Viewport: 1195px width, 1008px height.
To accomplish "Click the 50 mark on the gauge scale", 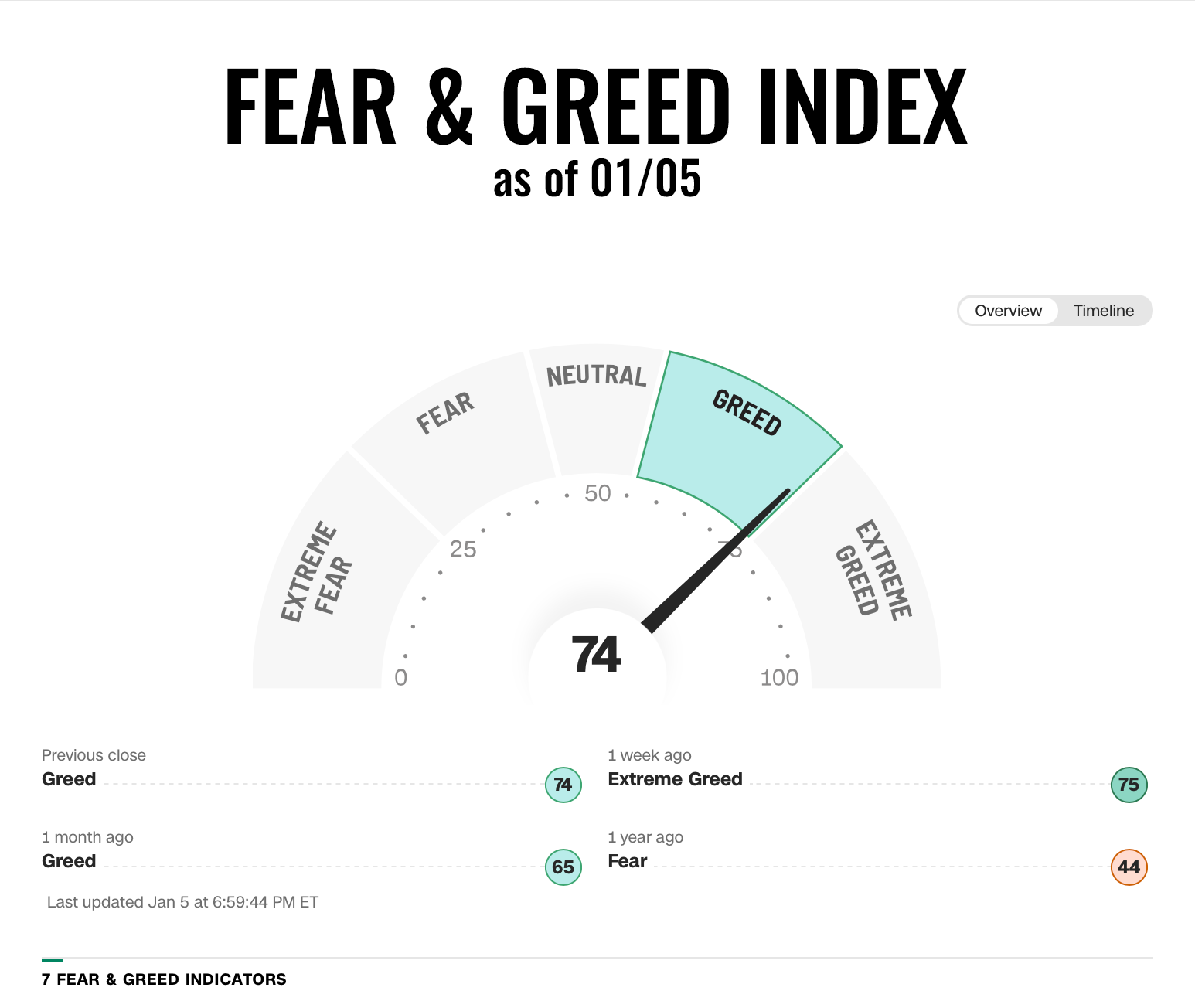I will pos(597,493).
